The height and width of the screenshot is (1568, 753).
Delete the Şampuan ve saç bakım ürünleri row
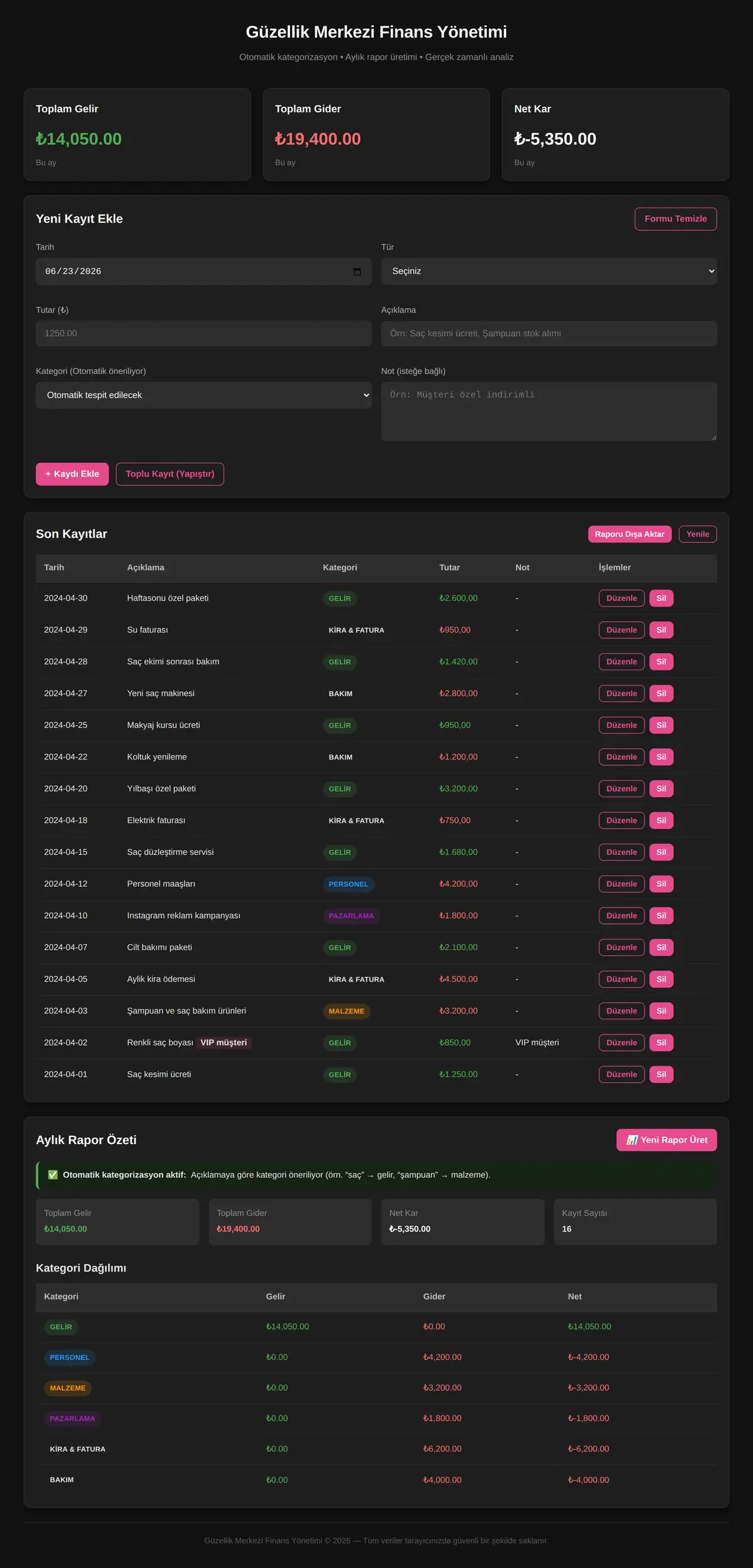(x=661, y=1011)
